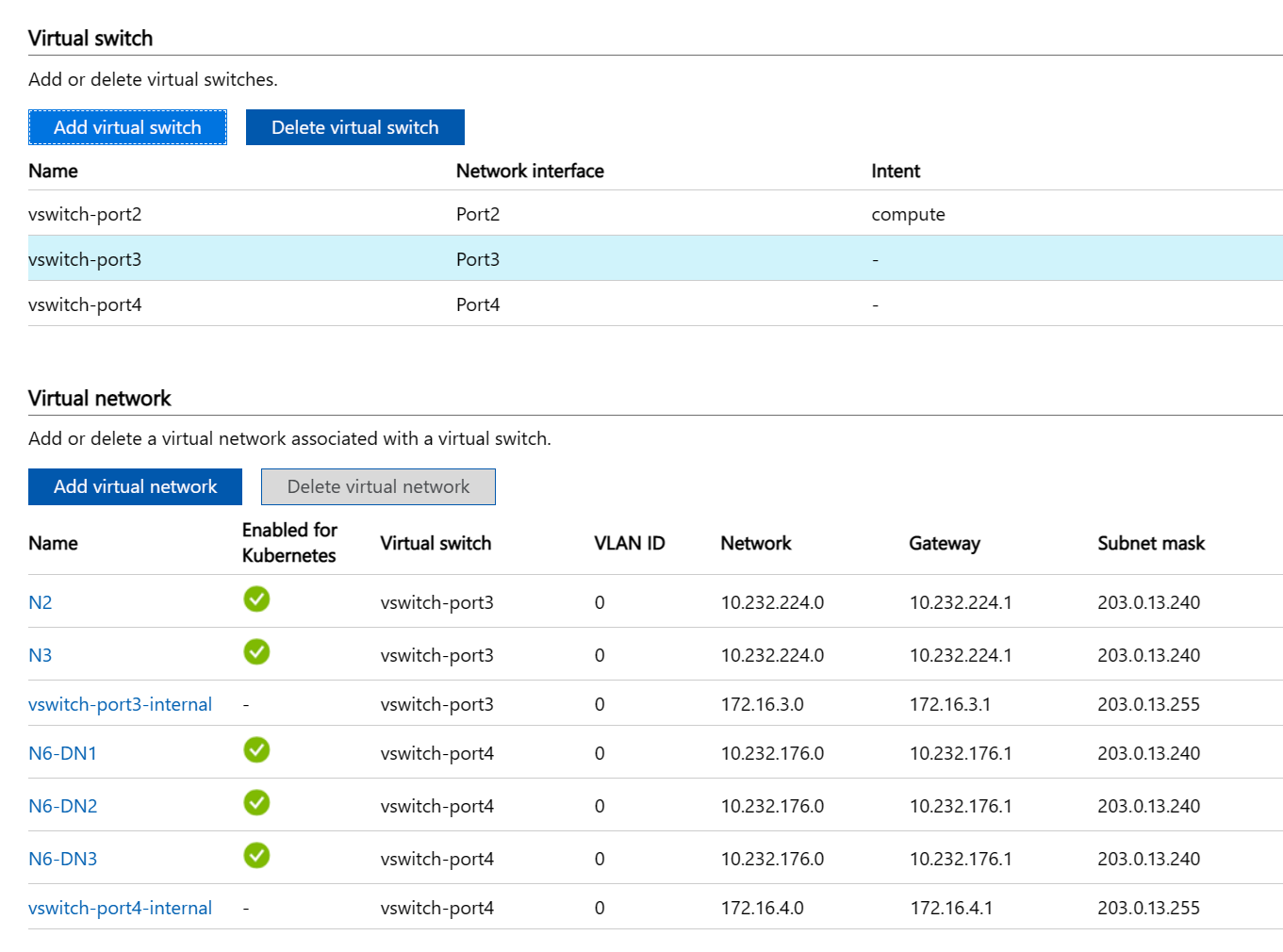Click the Network interface column header
Viewport: 1283px width, 952px height.
[x=530, y=171]
